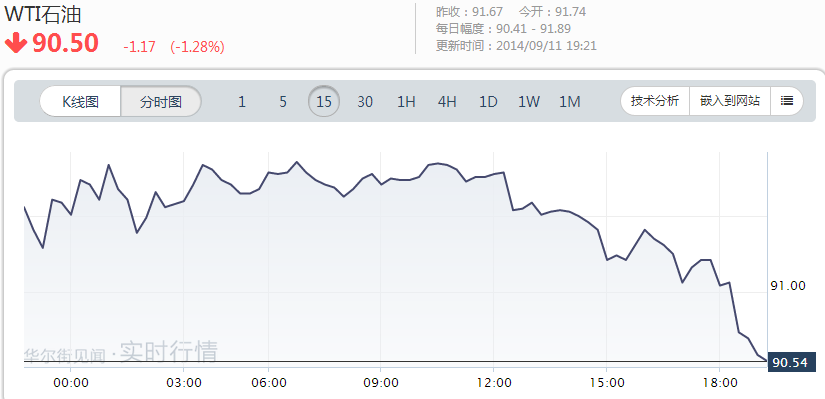The height and width of the screenshot is (399, 825).
Task: Click the 18:00 time axis marker
Action: click(720, 383)
